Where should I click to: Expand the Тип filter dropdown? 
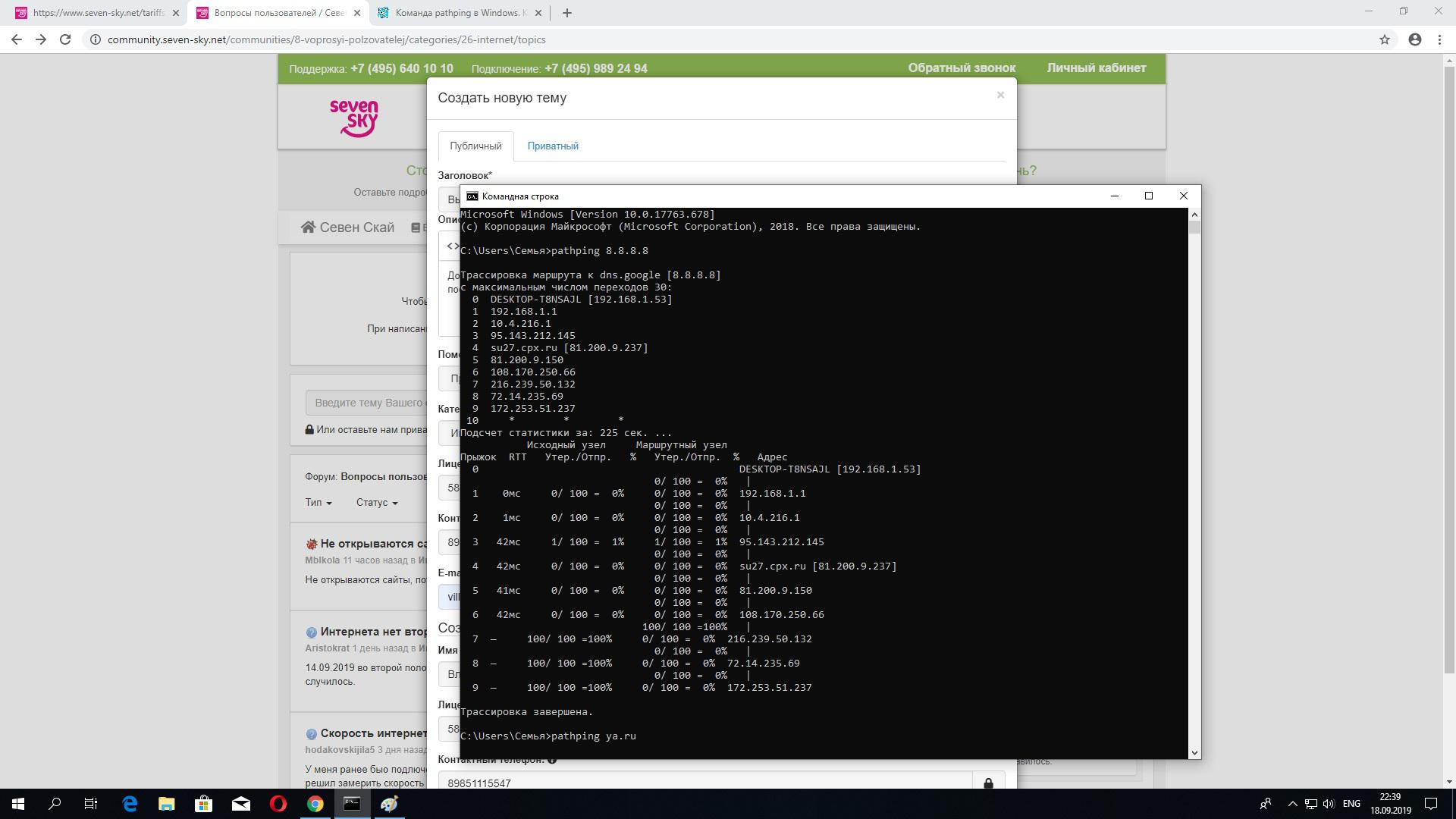(x=318, y=502)
